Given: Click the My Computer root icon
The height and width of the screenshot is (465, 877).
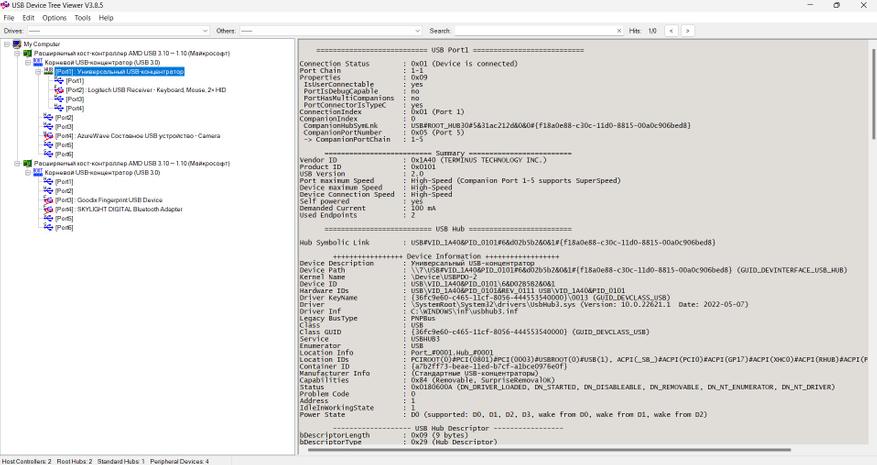Looking at the screenshot, I should click(17, 44).
